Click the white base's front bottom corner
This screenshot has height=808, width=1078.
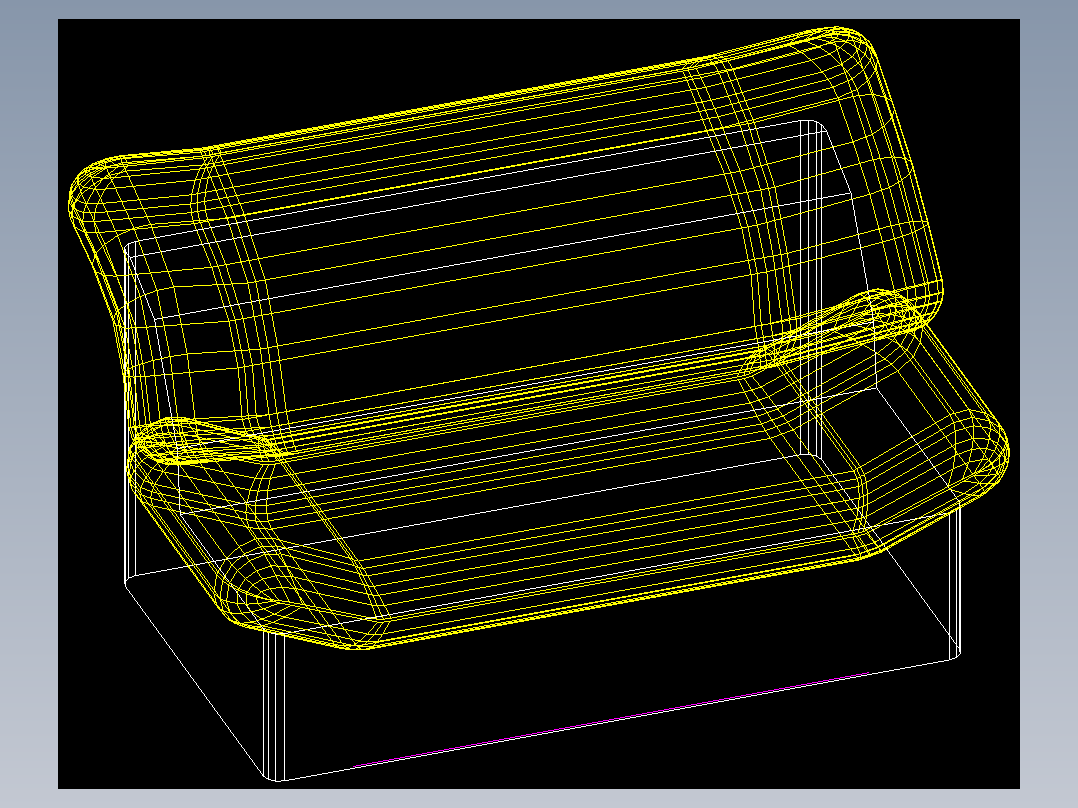pyautogui.click(x=275, y=778)
